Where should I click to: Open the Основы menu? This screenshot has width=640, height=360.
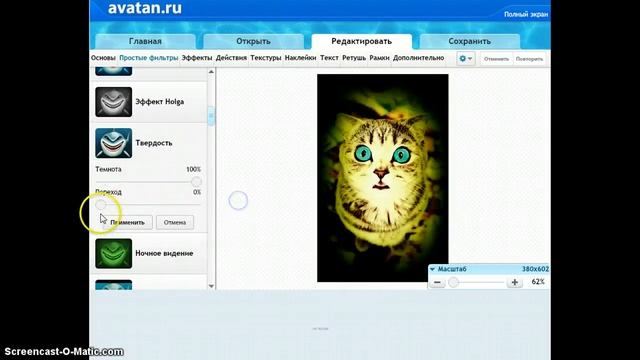pyautogui.click(x=103, y=58)
